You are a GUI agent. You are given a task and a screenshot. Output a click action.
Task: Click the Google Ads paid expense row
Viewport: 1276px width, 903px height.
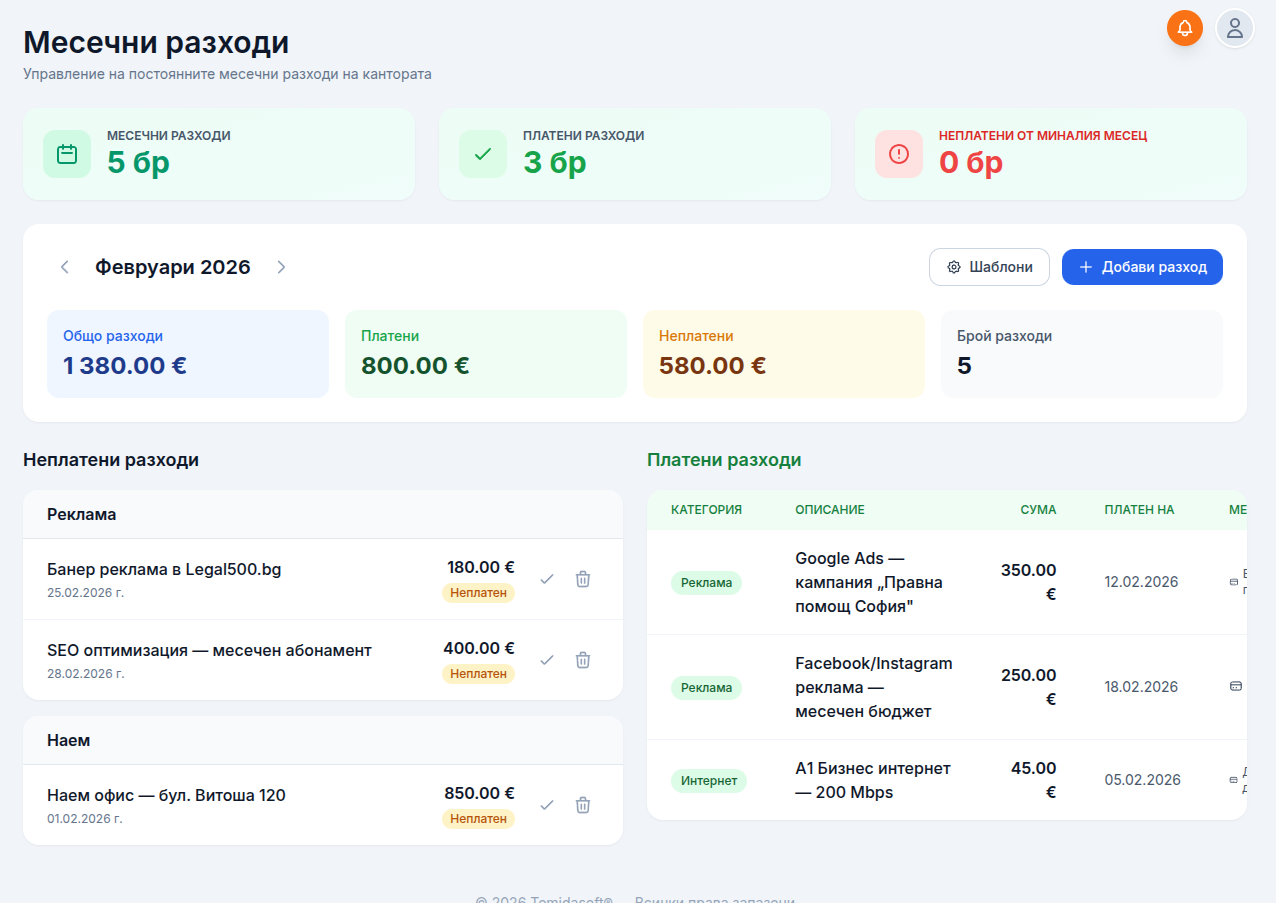[868, 582]
